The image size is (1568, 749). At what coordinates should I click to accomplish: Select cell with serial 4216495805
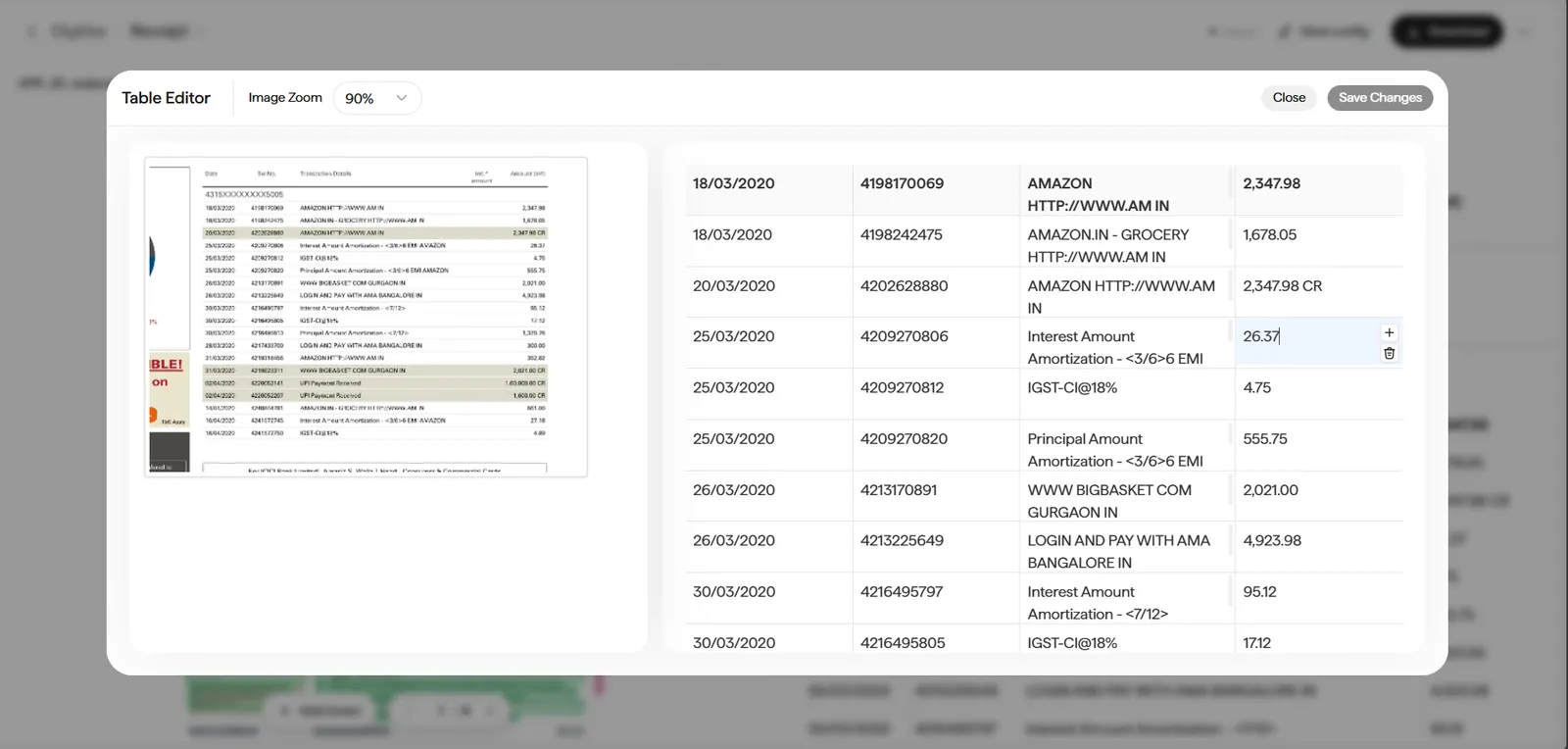coord(935,639)
